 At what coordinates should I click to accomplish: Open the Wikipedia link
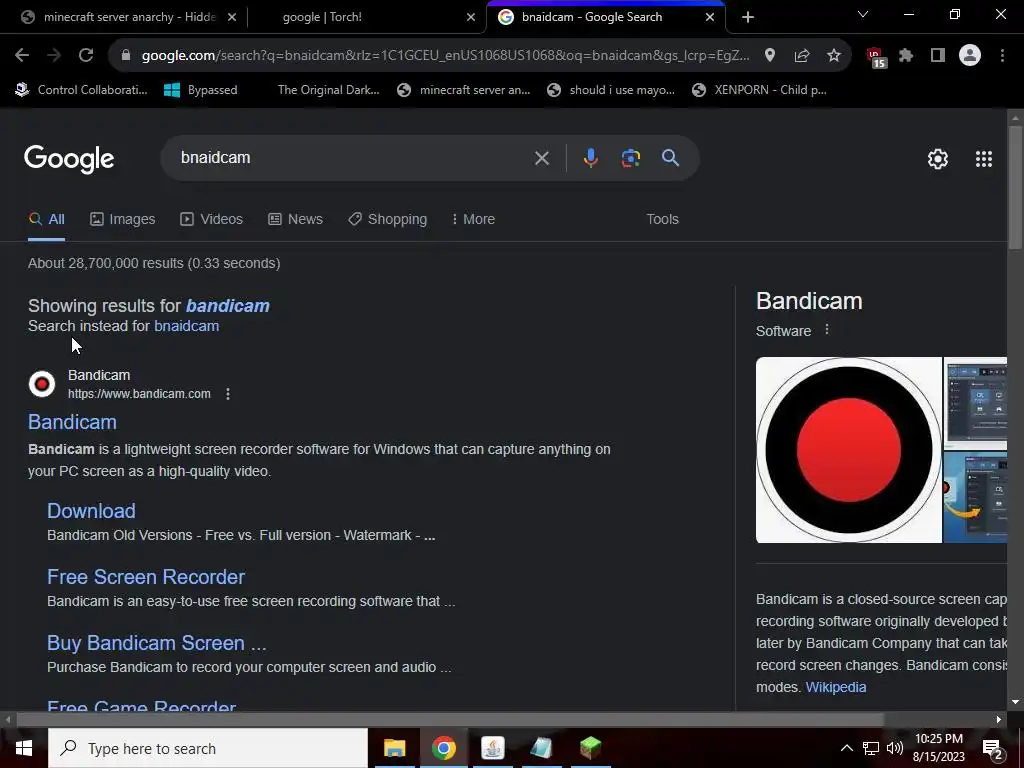(x=836, y=687)
